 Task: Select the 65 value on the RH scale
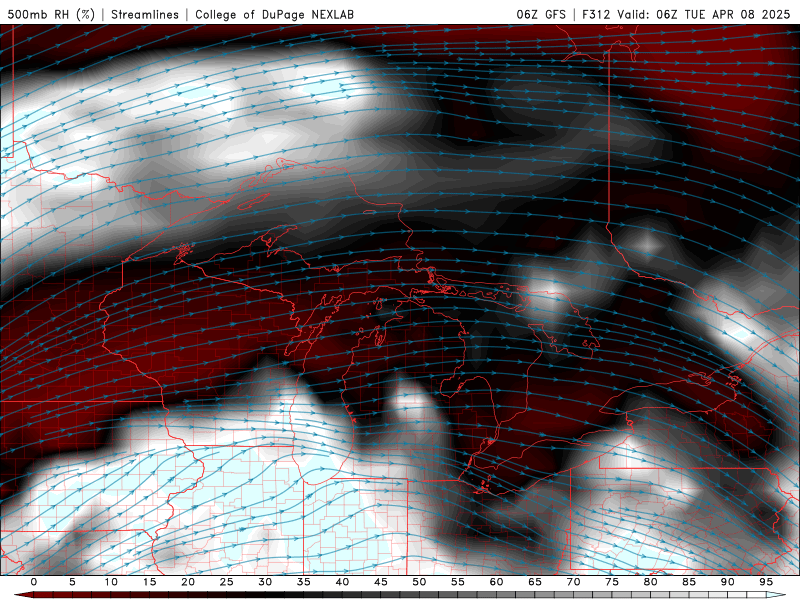[535, 582]
